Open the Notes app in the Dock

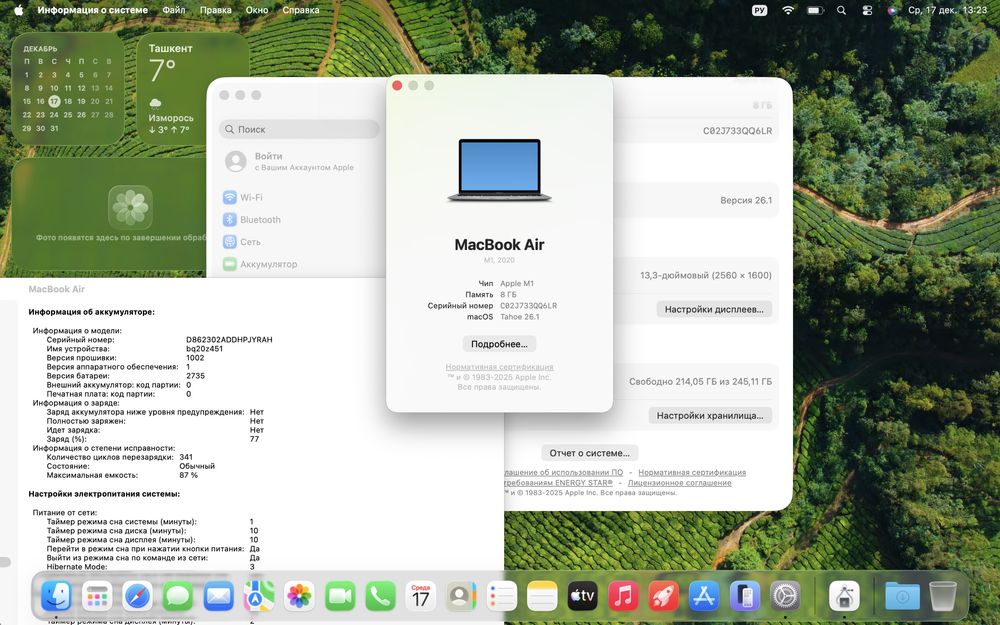542,597
